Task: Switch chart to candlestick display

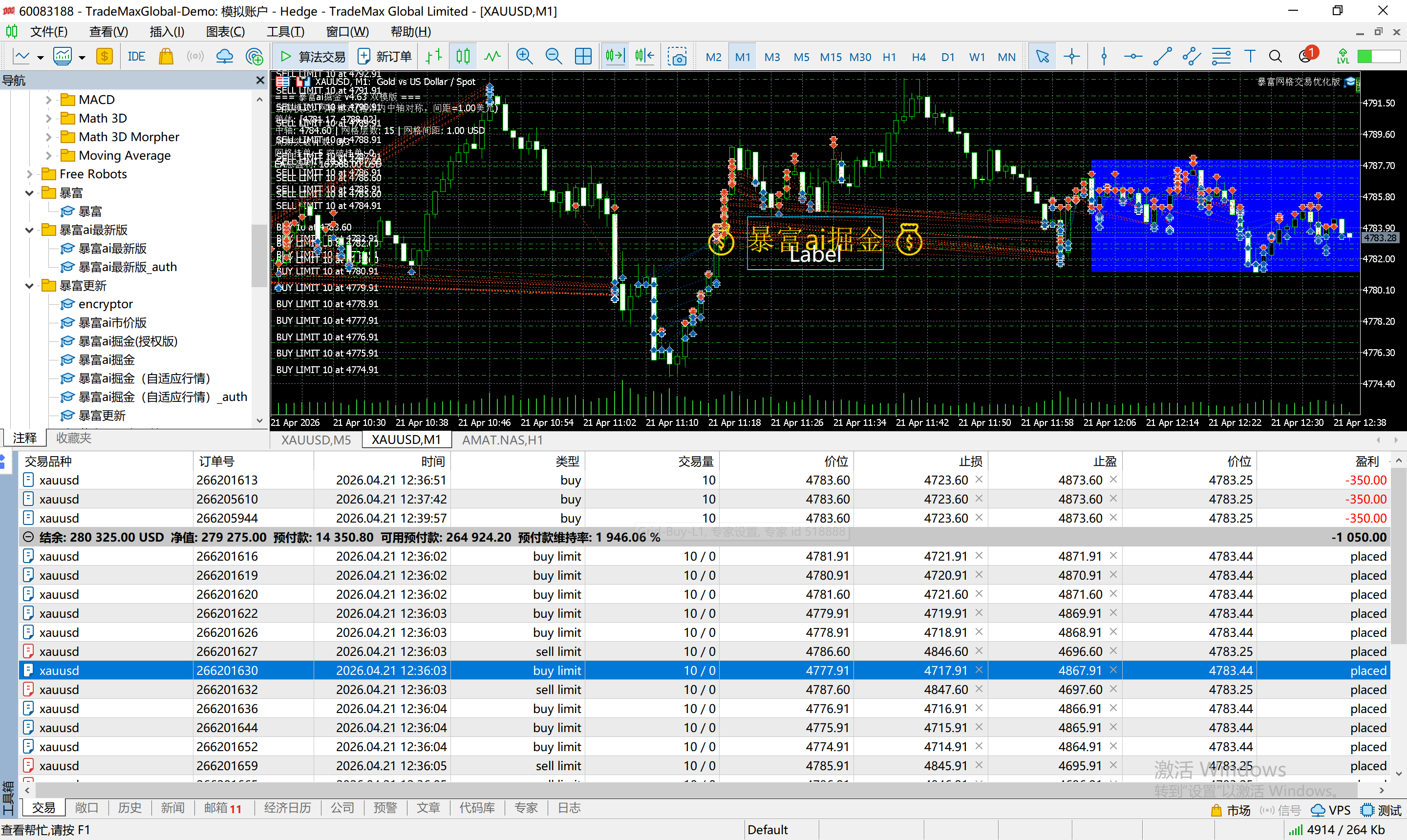Action: [463, 56]
